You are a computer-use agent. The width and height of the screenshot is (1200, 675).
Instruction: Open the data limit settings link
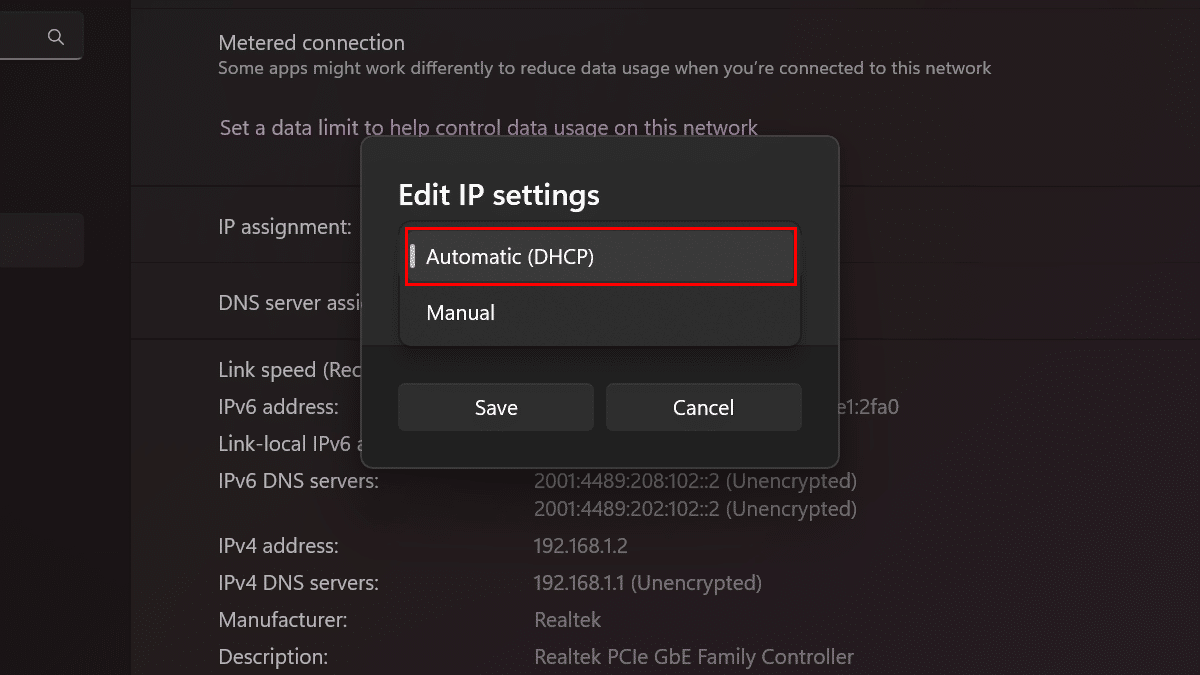click(488, 128)
